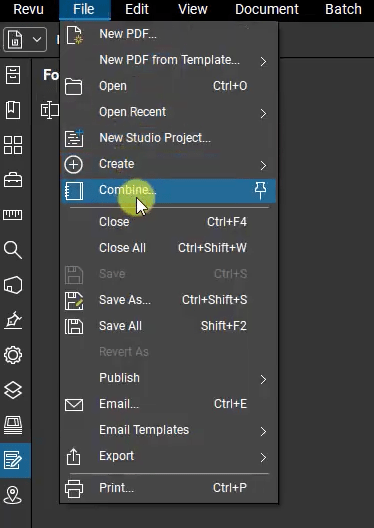Image resolution: width=374 pixels, height=528 pixels.
Task: Click the Print printer icon
Action: [74, 489]
